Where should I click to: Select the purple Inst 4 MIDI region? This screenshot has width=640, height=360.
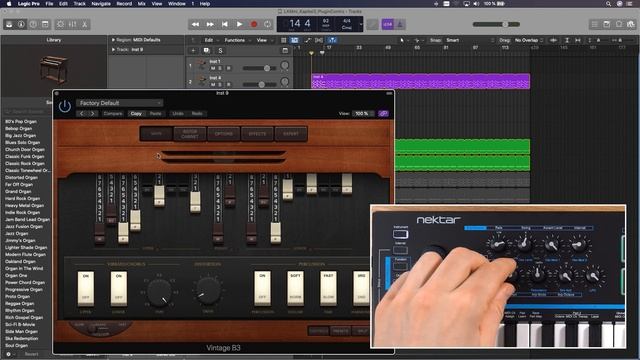point(420,81)
